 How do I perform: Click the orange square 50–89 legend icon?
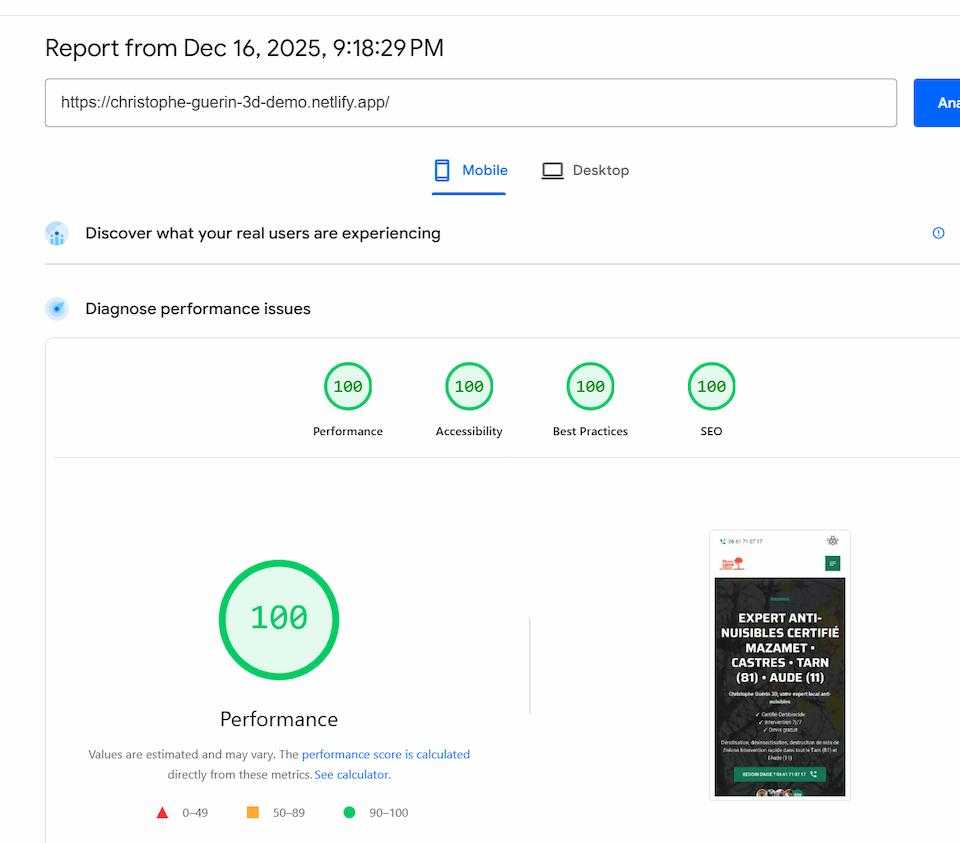pos(253,813)
